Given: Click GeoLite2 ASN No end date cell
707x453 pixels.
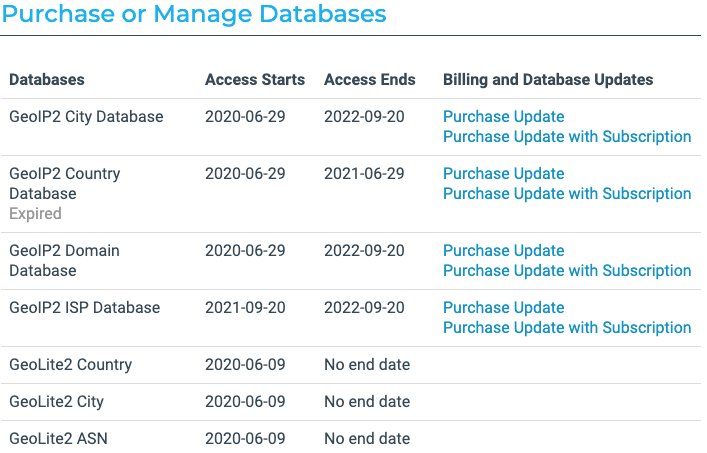Looking at the screenshot, I should 367,439.
